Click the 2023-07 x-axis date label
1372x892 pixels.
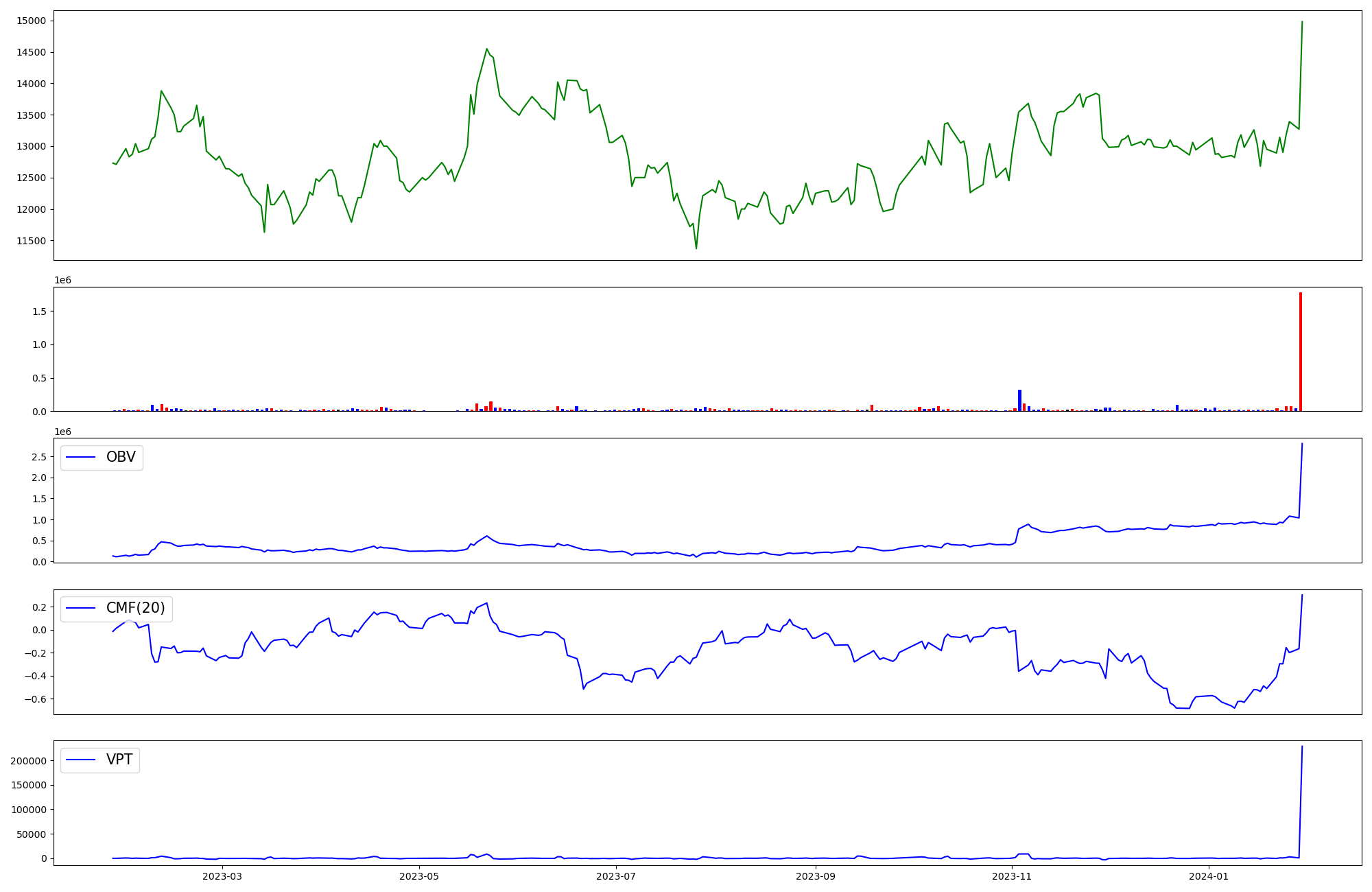[616, 876]
